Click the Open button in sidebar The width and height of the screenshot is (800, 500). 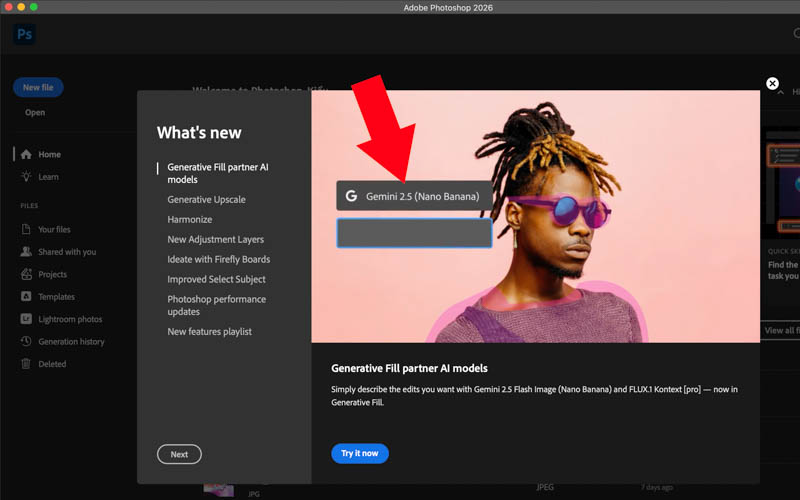click(35, 112)
